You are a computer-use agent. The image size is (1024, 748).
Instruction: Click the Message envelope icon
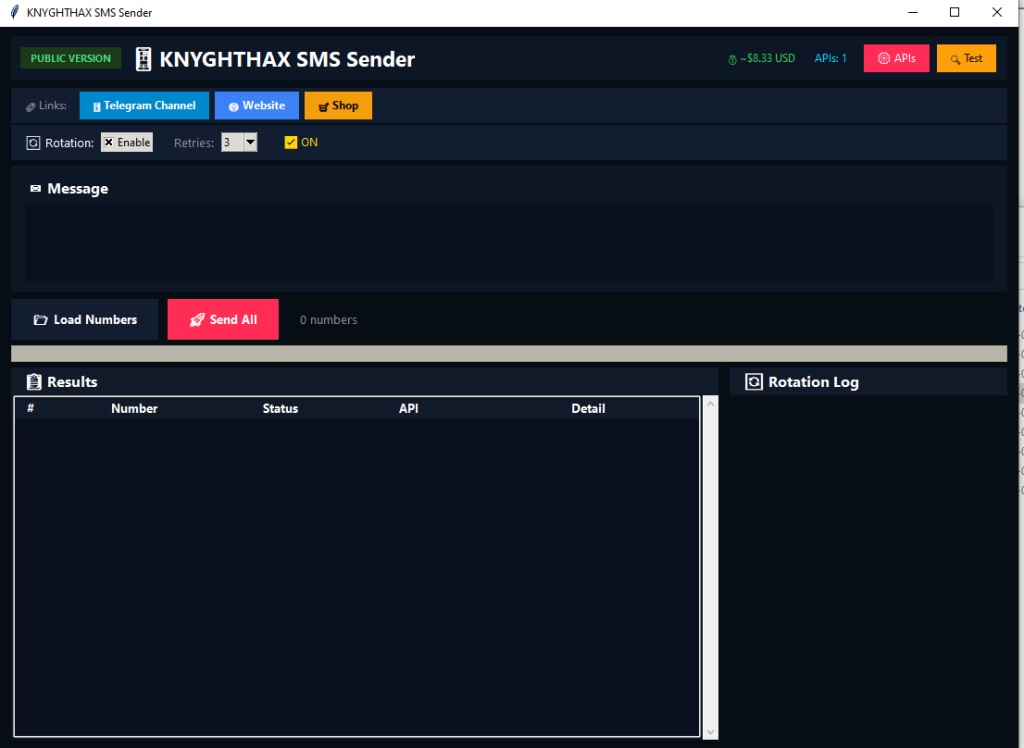36,188
